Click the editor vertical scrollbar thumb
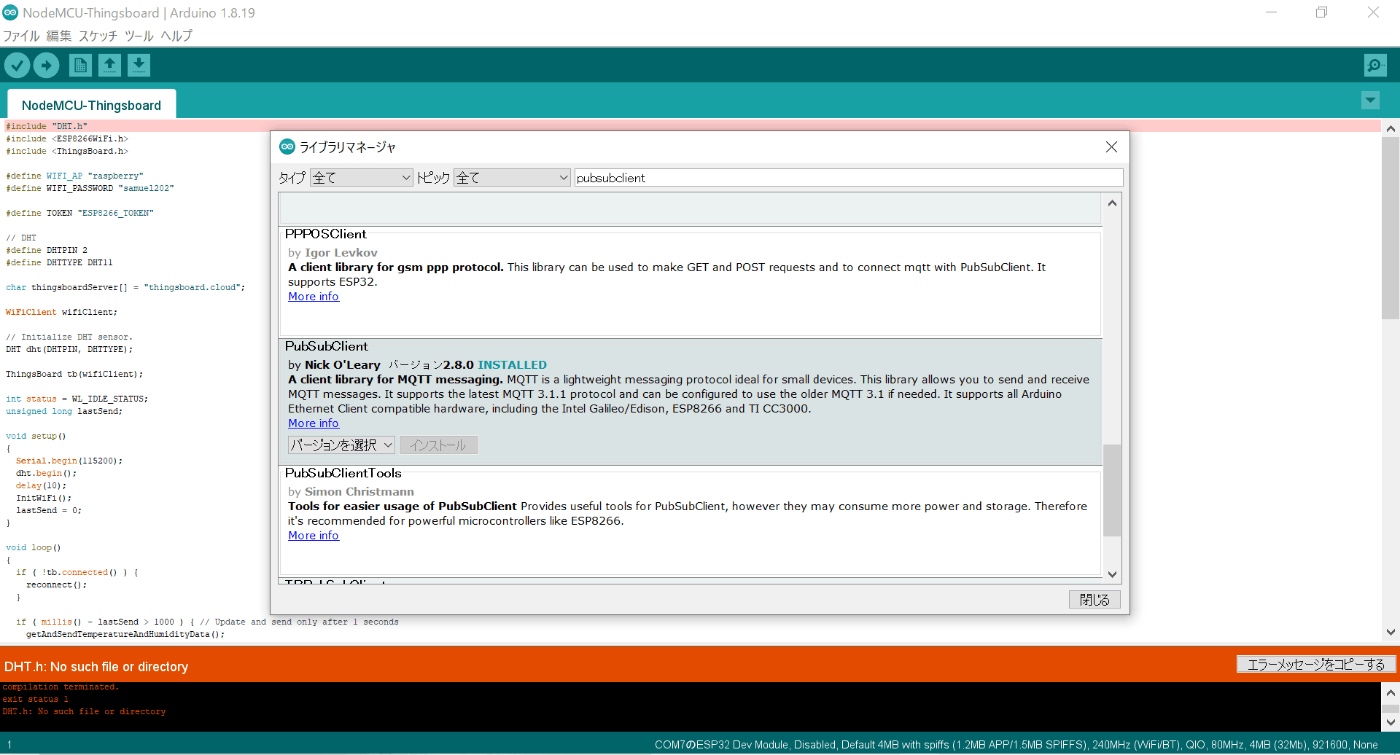 (1390, 228)
